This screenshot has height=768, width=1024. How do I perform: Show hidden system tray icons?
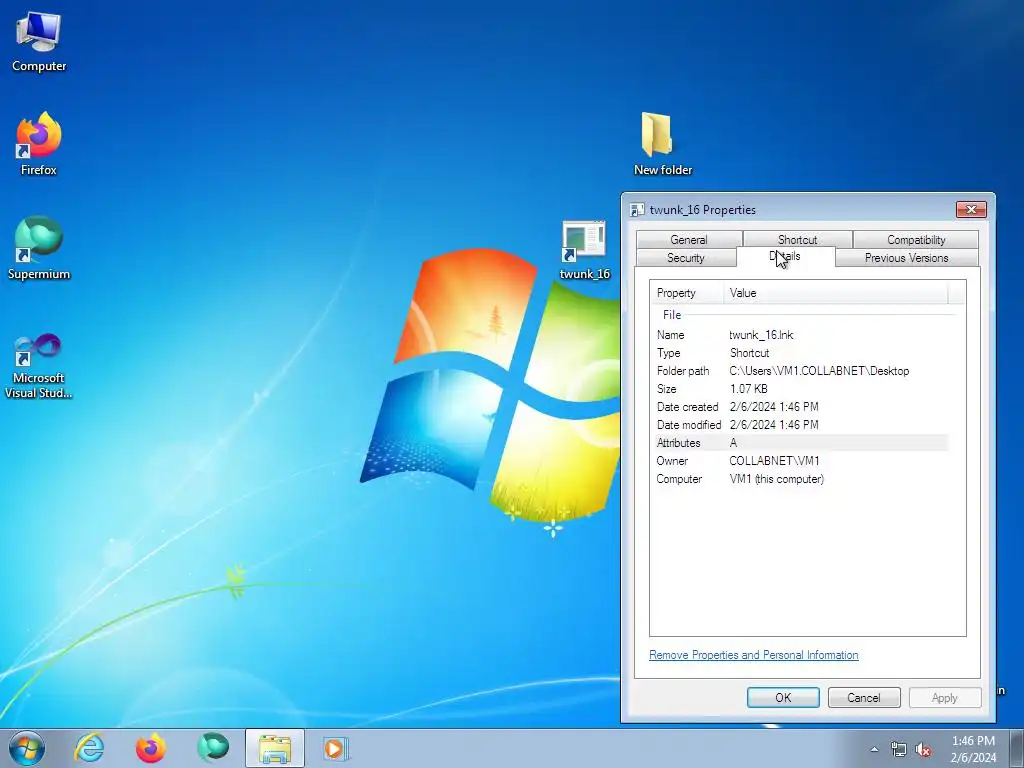tap(874, 750)
